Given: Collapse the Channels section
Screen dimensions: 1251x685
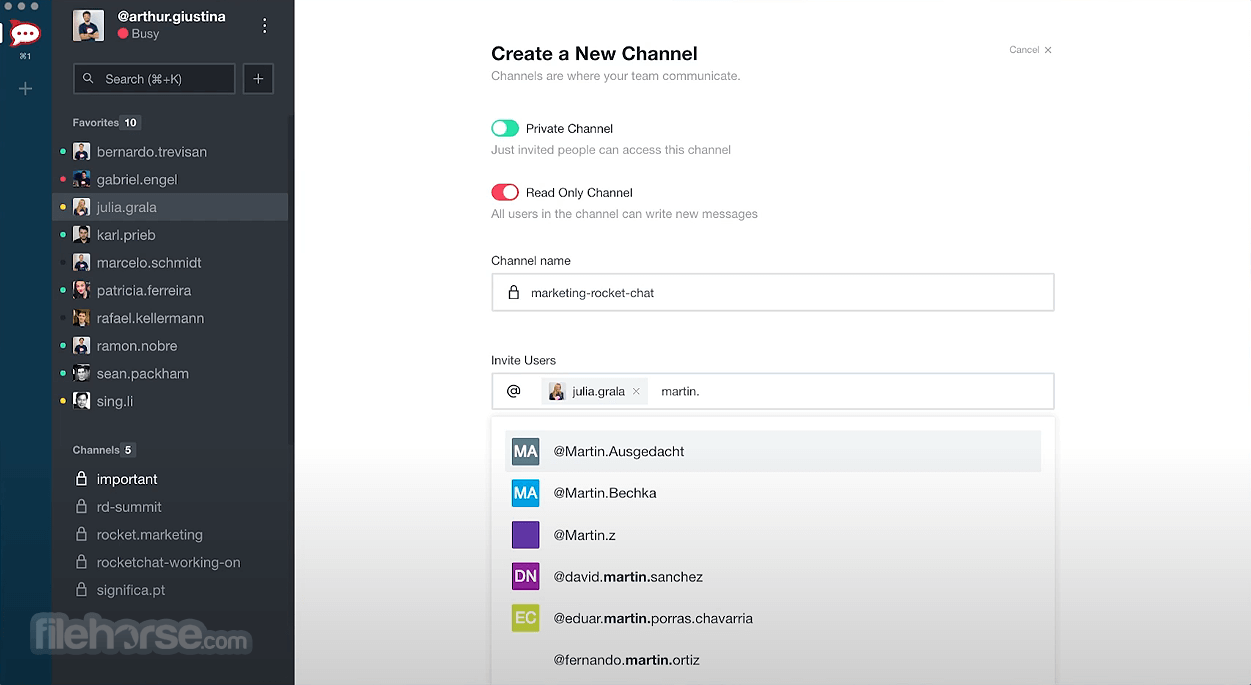Looking at the screenshot, I should (x=103, y=450).
